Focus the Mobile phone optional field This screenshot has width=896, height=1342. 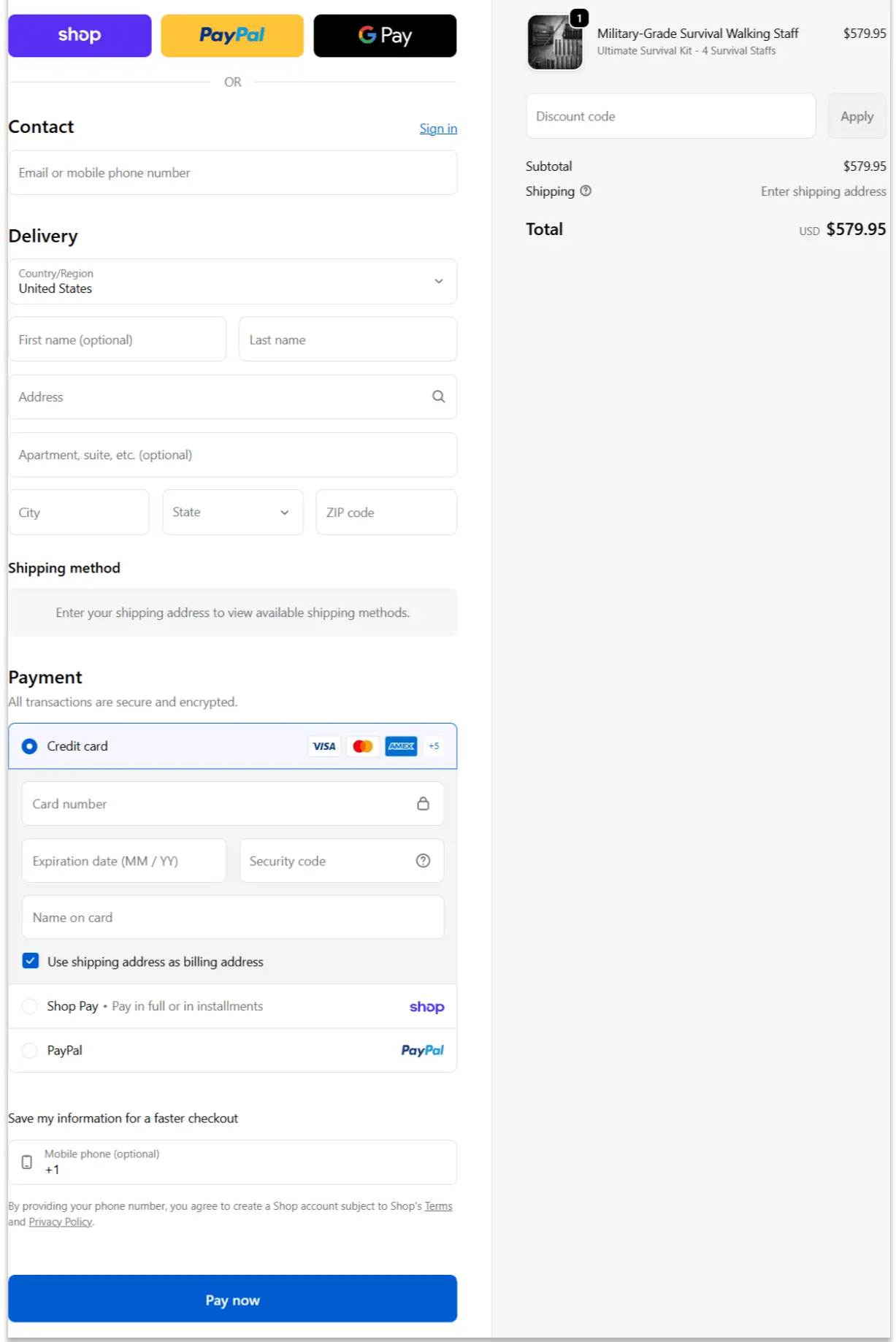(233, 1162)
